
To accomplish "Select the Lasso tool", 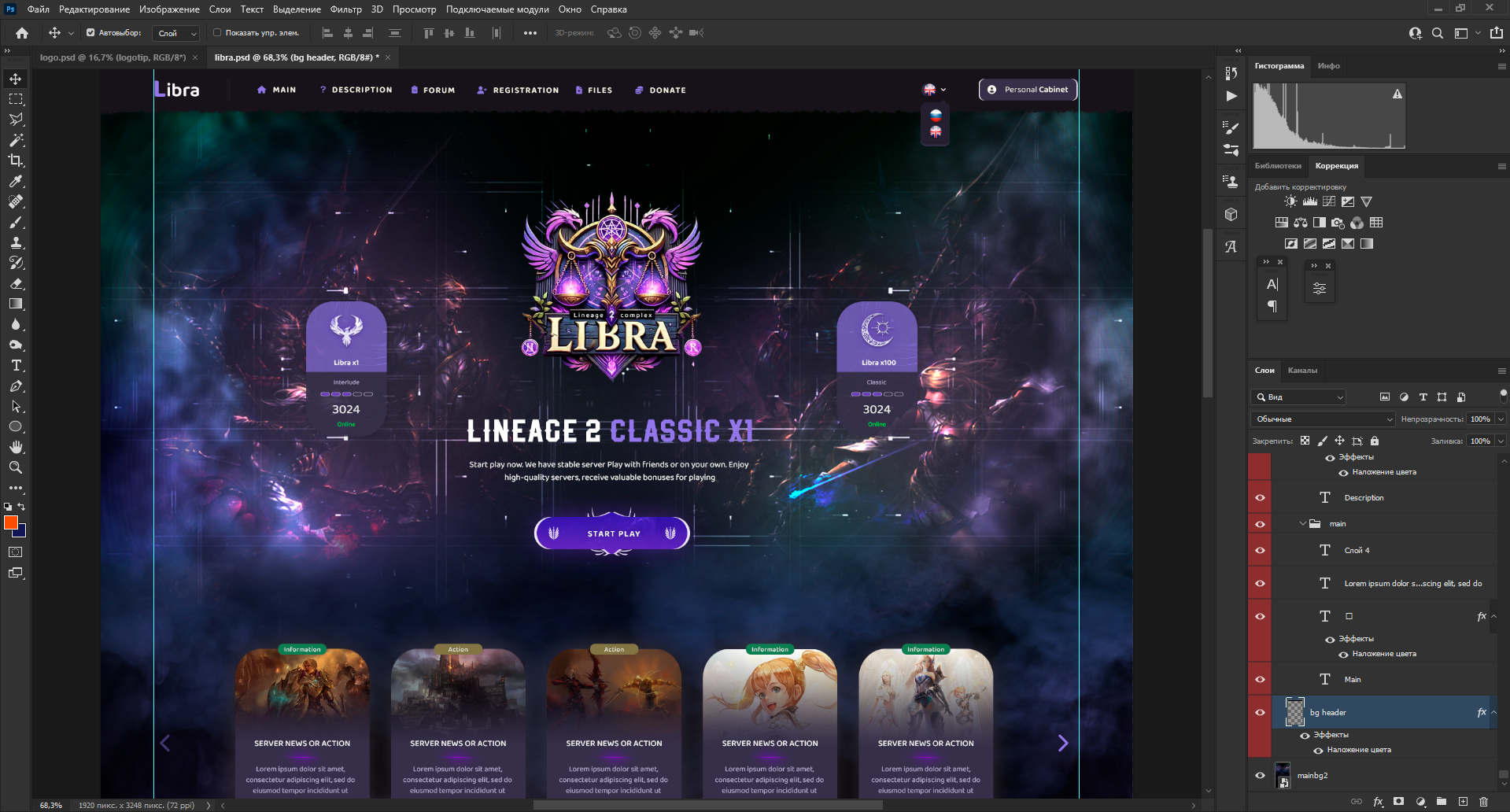I will coord(16,120).
